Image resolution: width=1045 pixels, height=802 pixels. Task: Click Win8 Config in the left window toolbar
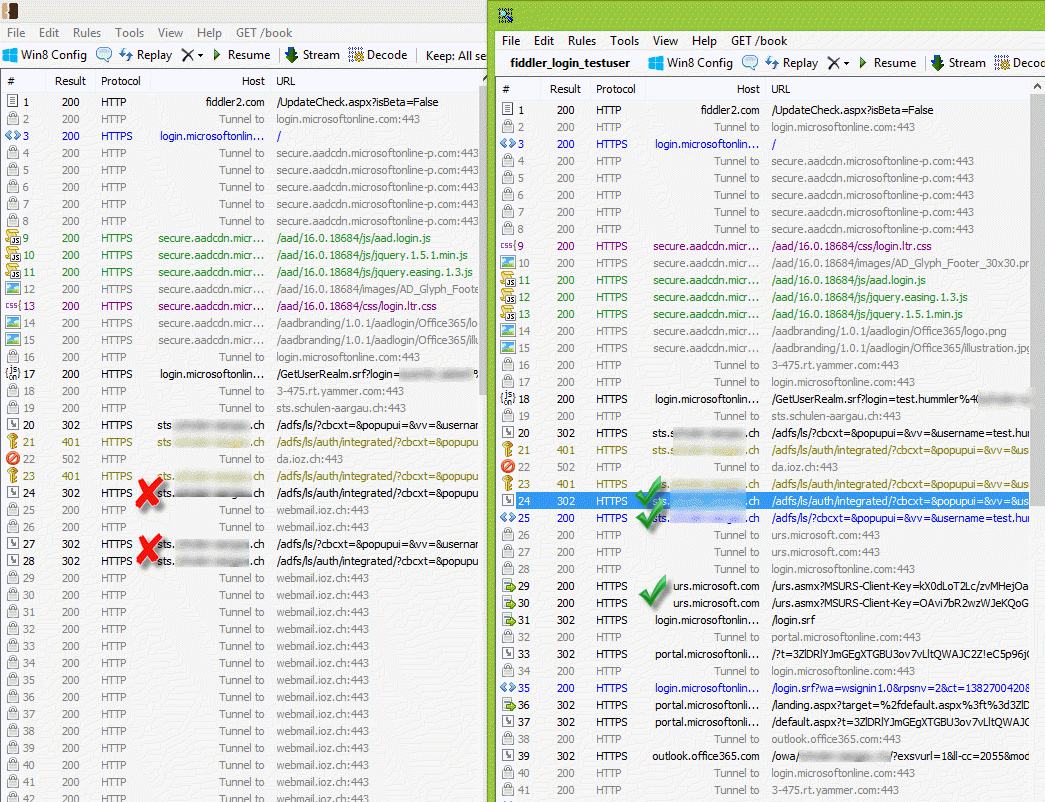pyautogui.click(x=45, y=55)
